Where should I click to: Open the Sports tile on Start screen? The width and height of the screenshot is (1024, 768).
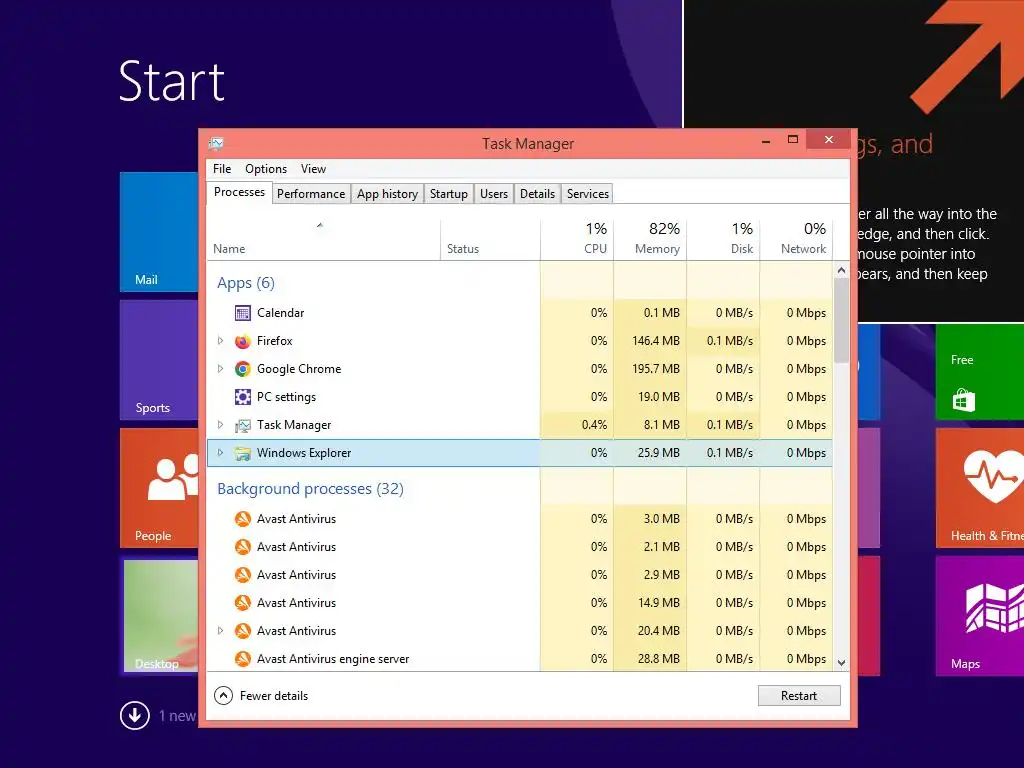(x=159, y=360)
